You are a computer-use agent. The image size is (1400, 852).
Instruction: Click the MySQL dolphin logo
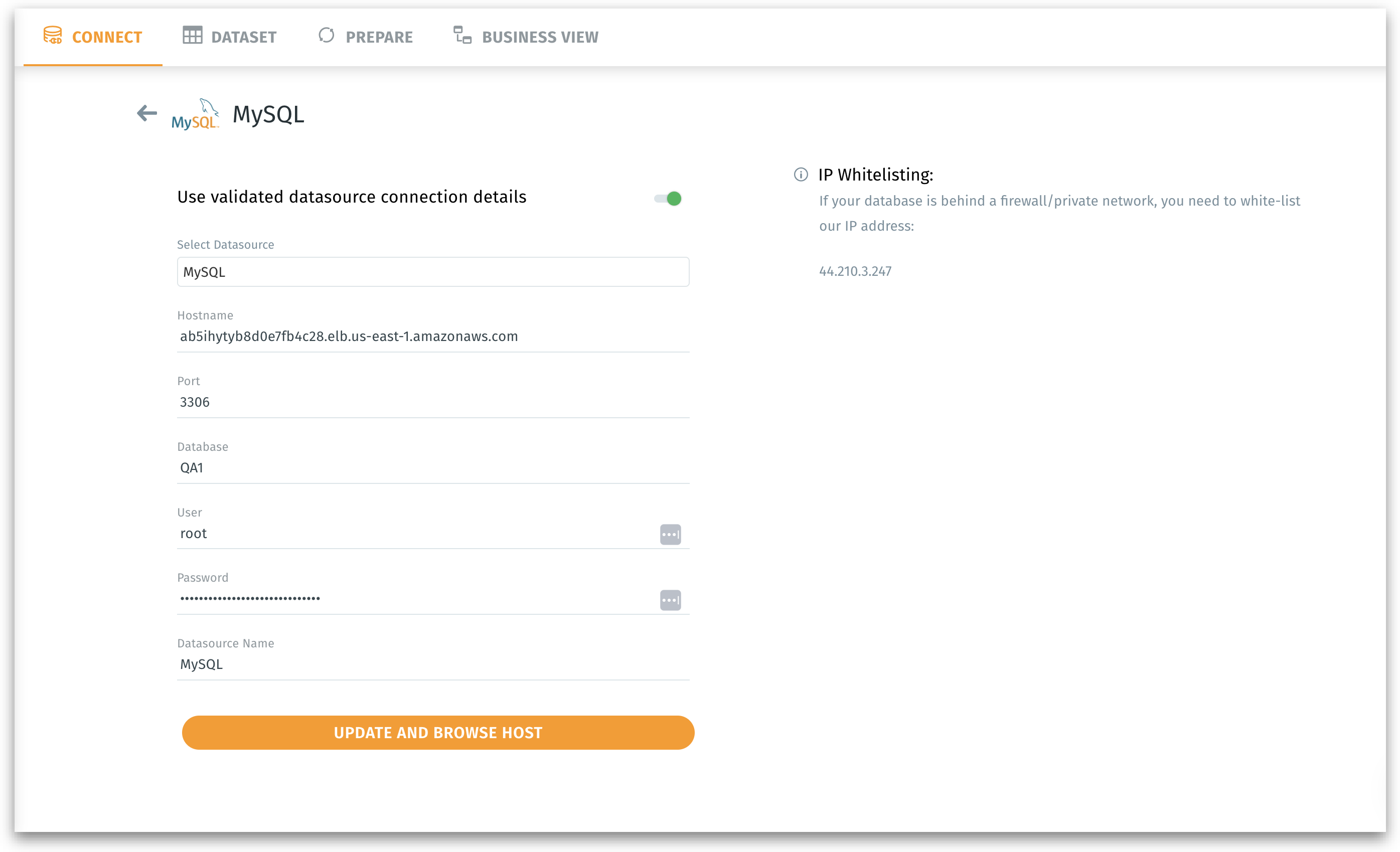195,115
